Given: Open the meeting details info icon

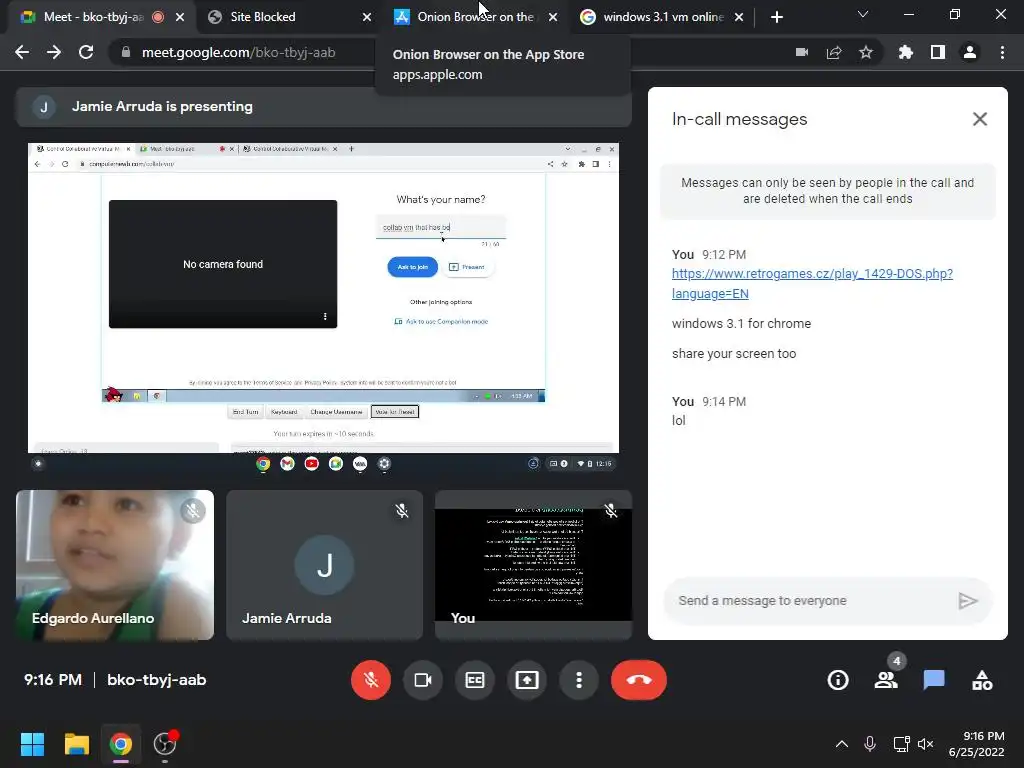Looking at the screenshot, I should (838, 680).
